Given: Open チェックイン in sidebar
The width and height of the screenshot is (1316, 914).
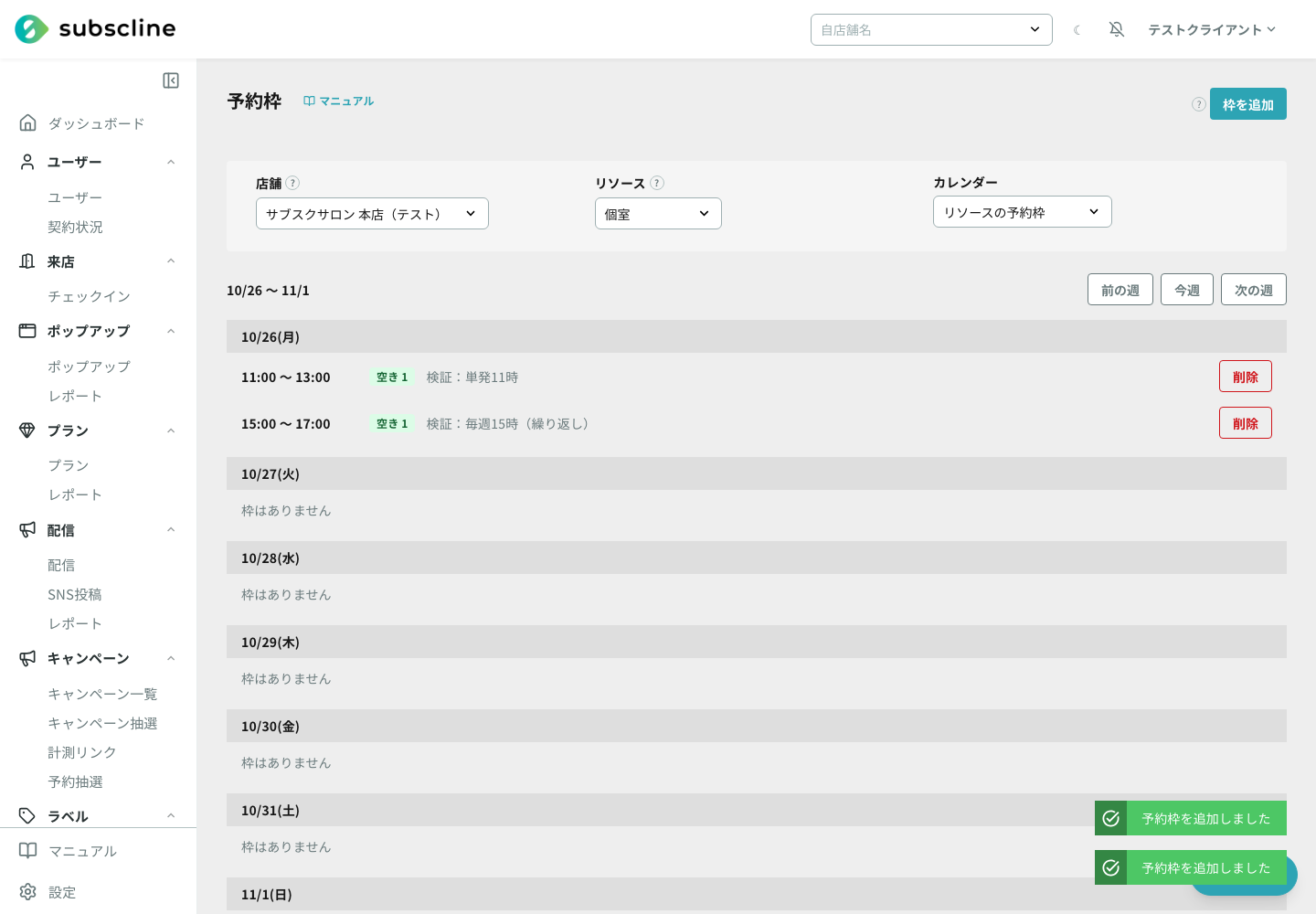Looking at the screenshot, I should point(89,296).
